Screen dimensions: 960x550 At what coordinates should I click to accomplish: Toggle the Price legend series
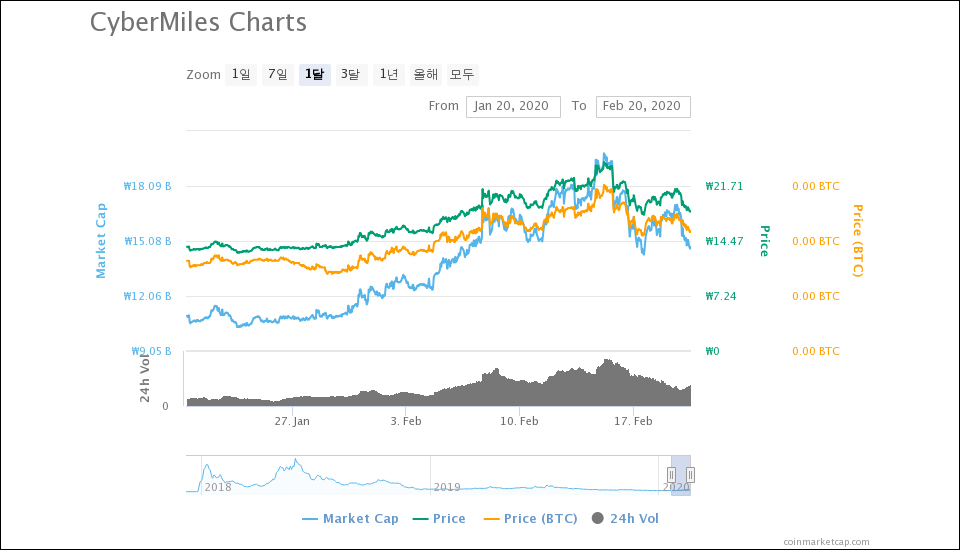[439, 519]
